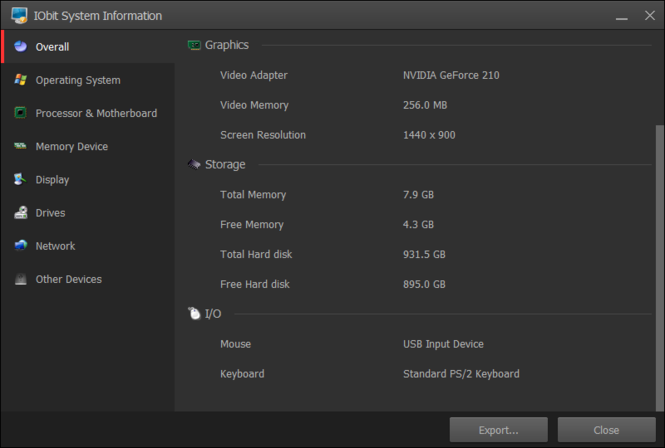Click the Processor & Motherboard chip icon
The height and width of the screenshot is (448, 665).
click(x=20, y=112)
